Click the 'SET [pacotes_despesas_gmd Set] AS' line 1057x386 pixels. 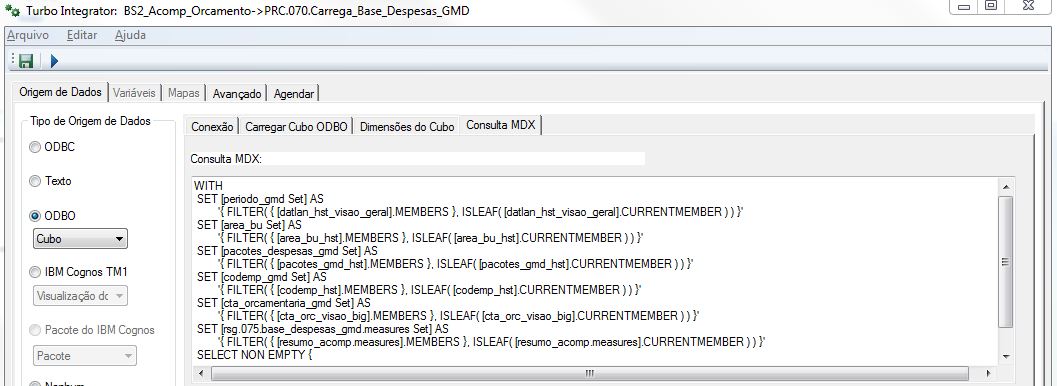pyautogui.click(x=287, y=251)
